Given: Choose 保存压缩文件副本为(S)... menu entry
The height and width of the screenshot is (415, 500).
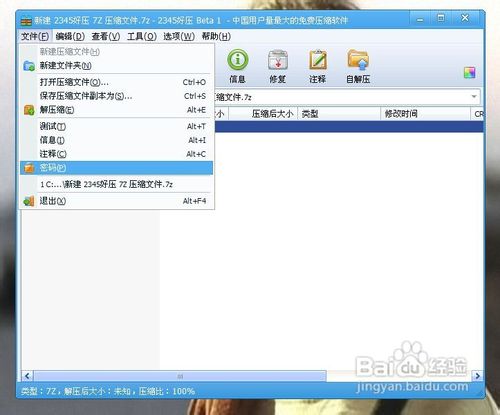Looking at the screenshot, I should [116, 96].
